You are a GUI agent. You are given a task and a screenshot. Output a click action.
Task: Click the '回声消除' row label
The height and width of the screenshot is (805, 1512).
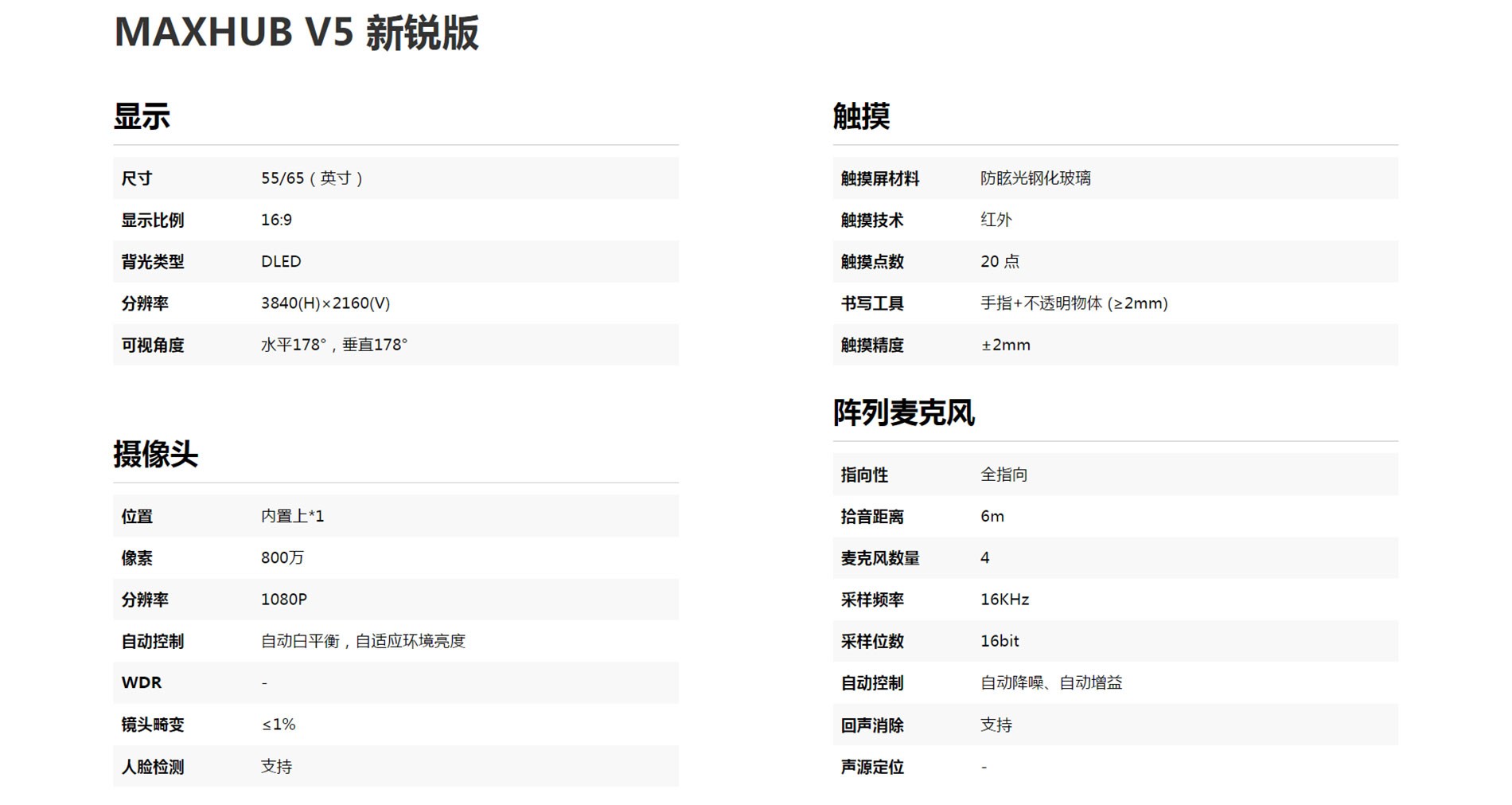pos(872,725)
